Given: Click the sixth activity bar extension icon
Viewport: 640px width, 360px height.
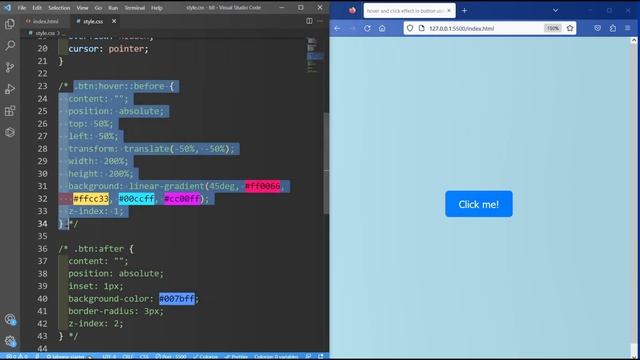Looking at the screenshot, I should [10, 132].
